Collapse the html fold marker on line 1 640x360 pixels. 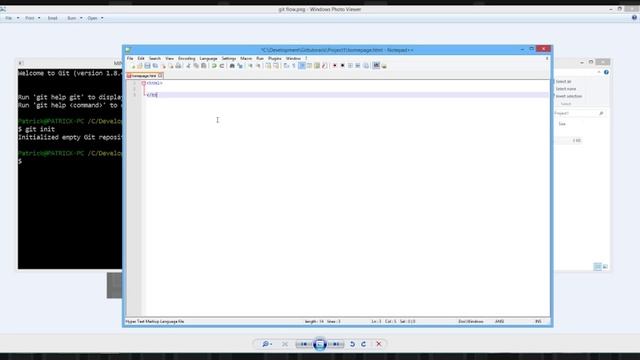coord(144,83)
